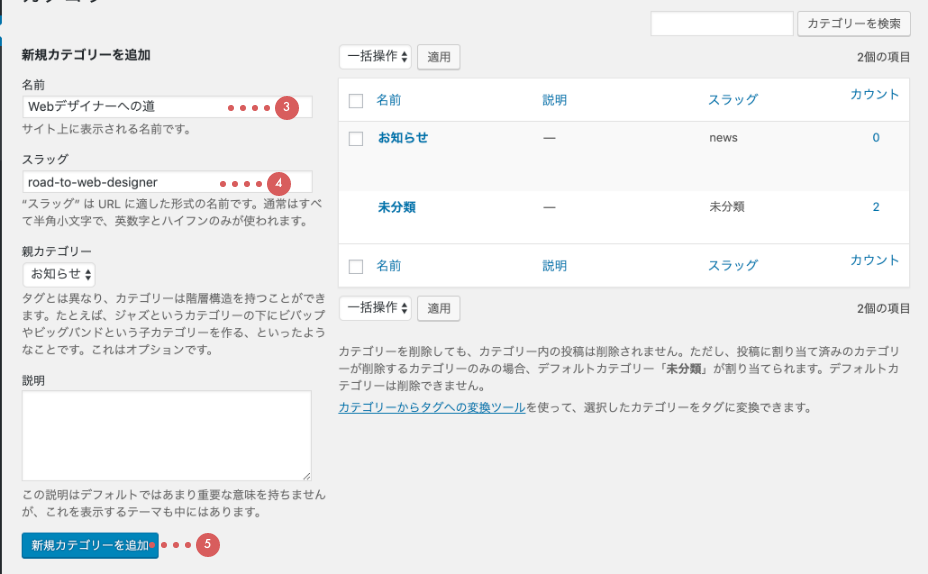928x574 pixels.
Task: Tick the select-all checkbox in table footer
Action: [x=356, y=267]
